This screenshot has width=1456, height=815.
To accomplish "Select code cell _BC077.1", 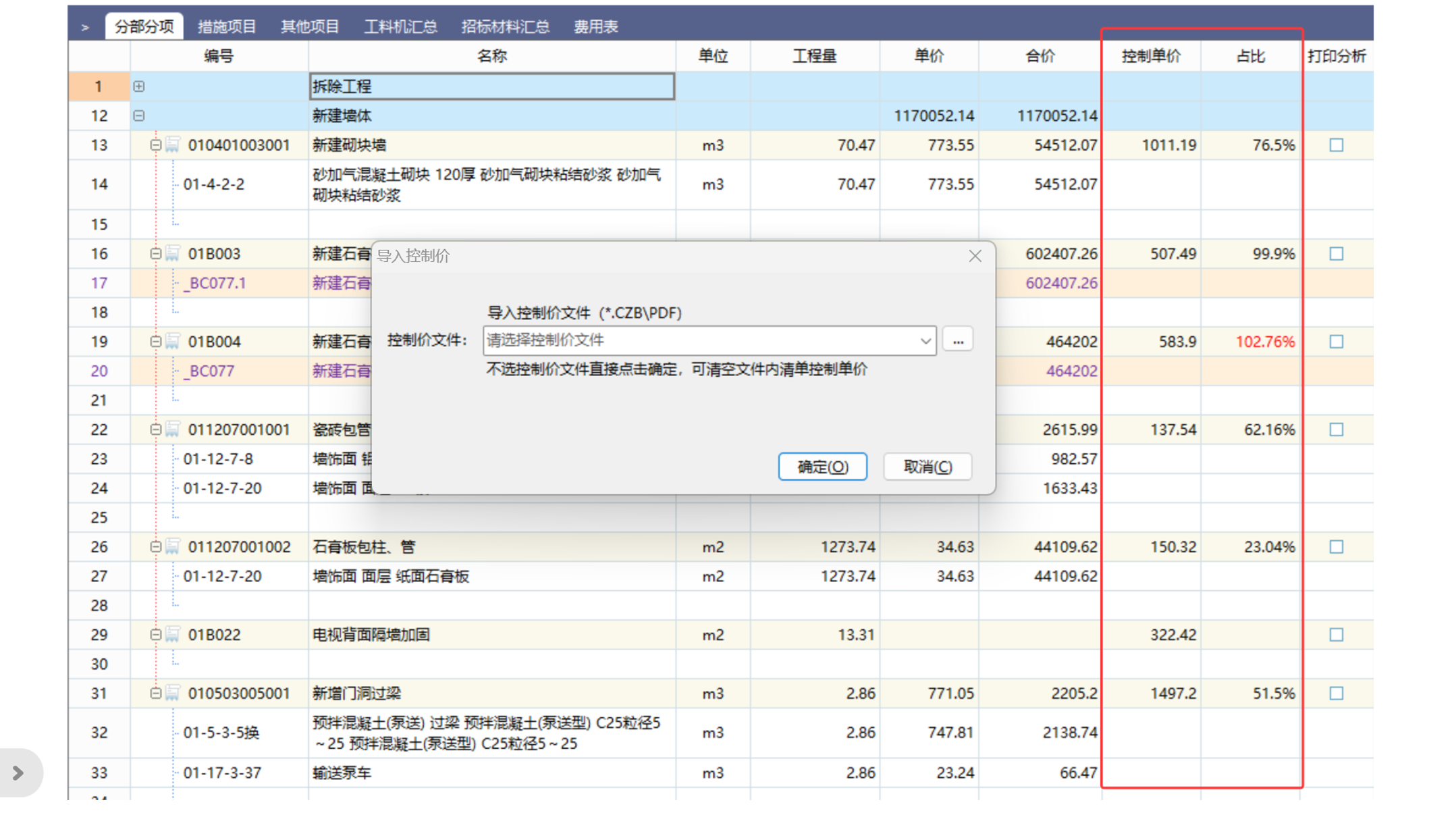I will pyautogui.click(x=219, y=283).
